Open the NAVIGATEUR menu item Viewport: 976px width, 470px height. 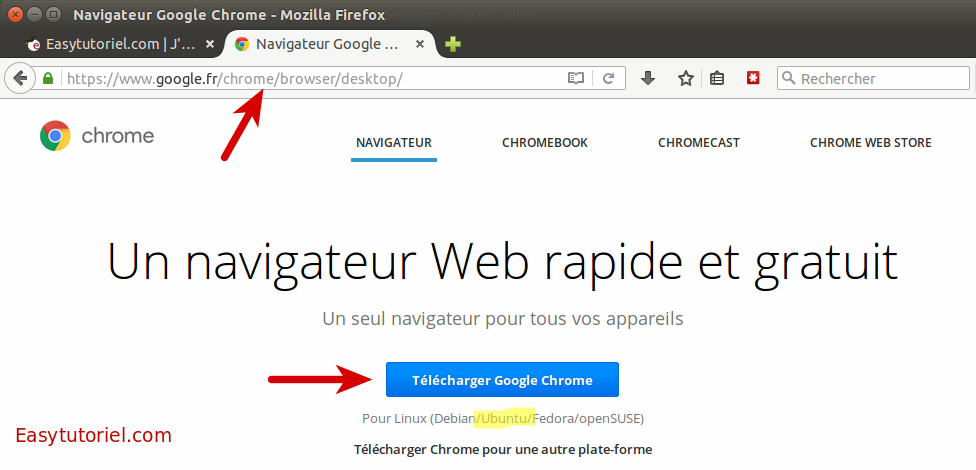click(394, 143)
